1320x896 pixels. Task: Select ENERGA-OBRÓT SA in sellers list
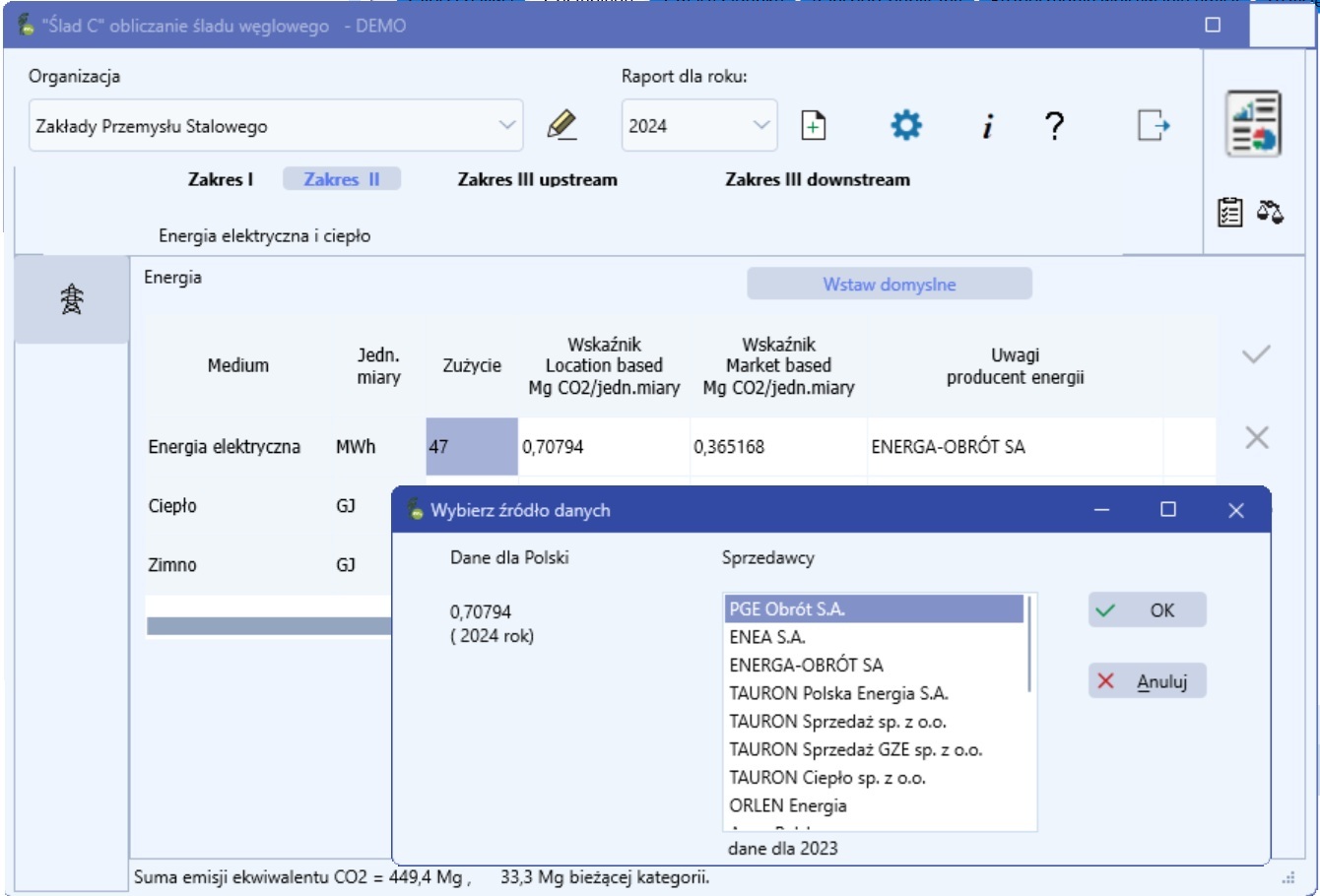coord(875,665)
